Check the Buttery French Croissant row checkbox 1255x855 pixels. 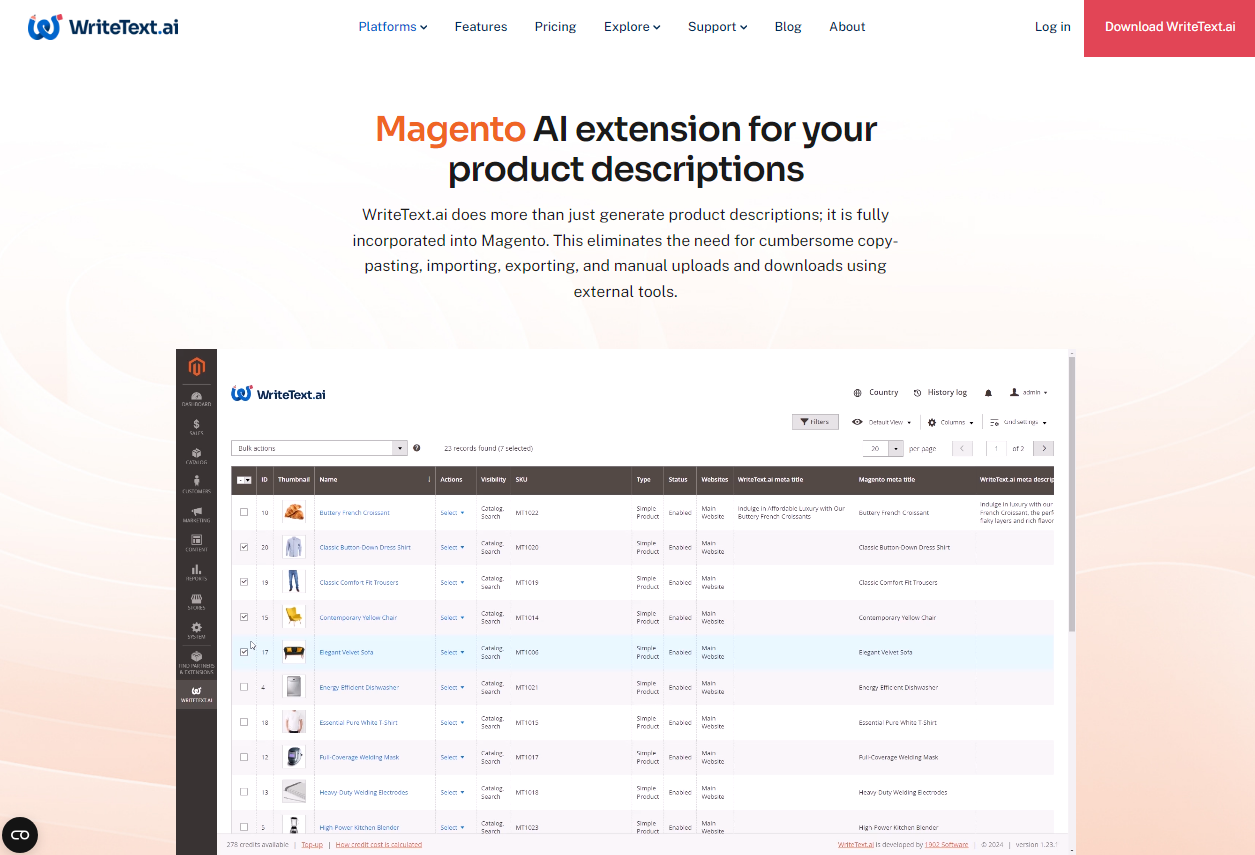click(x=244, y=512)
